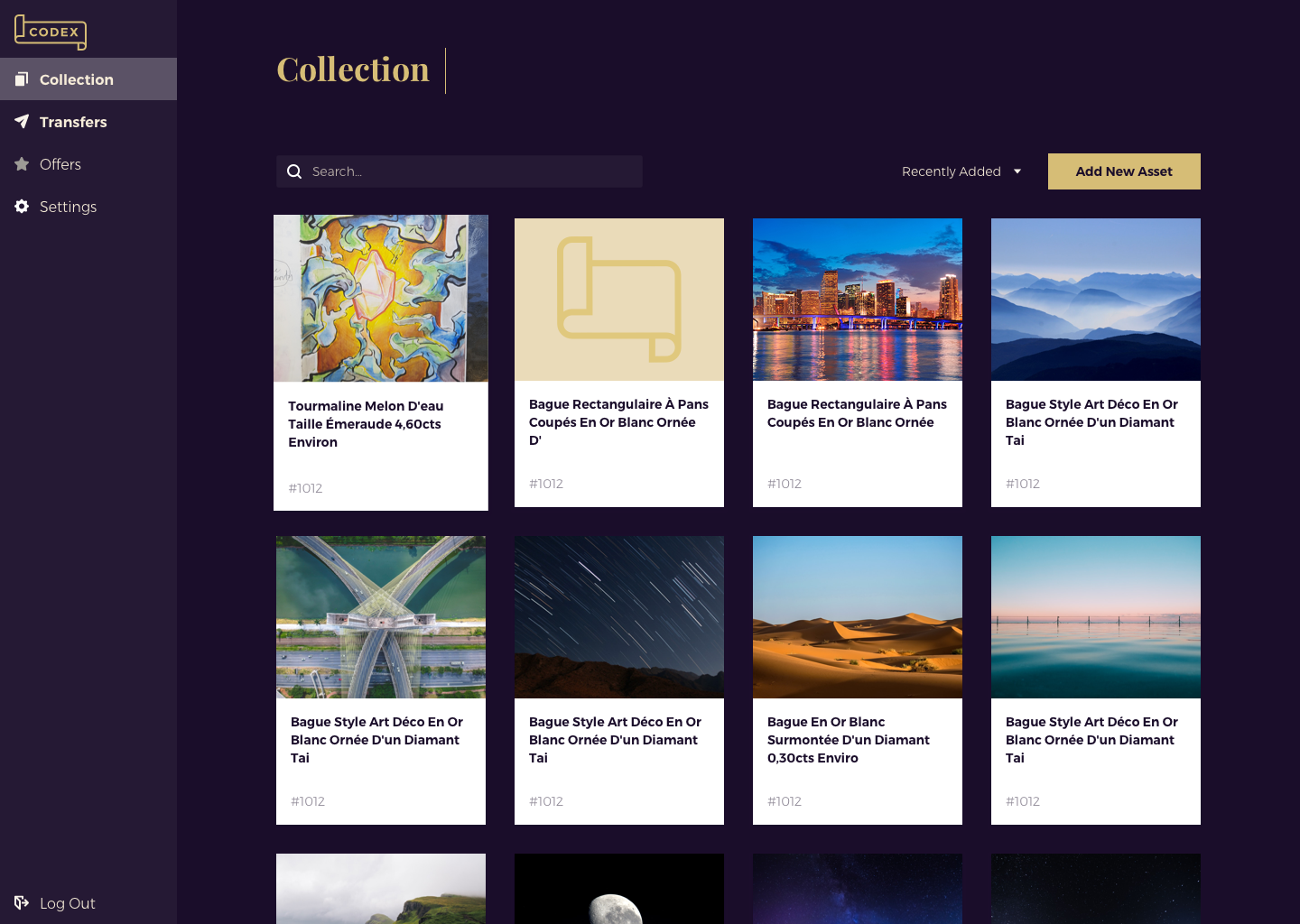This screenshot has width=1300, height=924.
Task: Click the Codex logo icon
Action: pyautogui.click(x=51, y=32)
